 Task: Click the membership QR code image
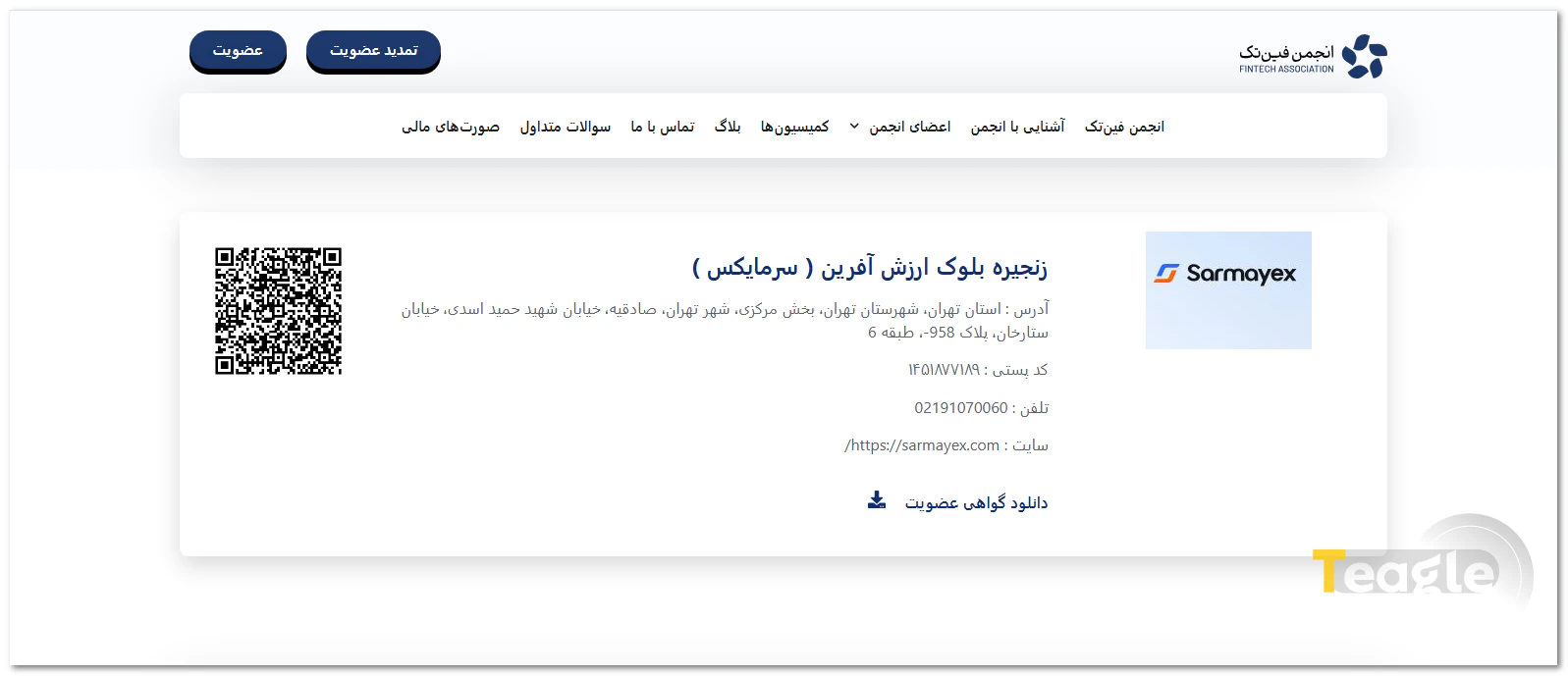(x=279, y=311)
